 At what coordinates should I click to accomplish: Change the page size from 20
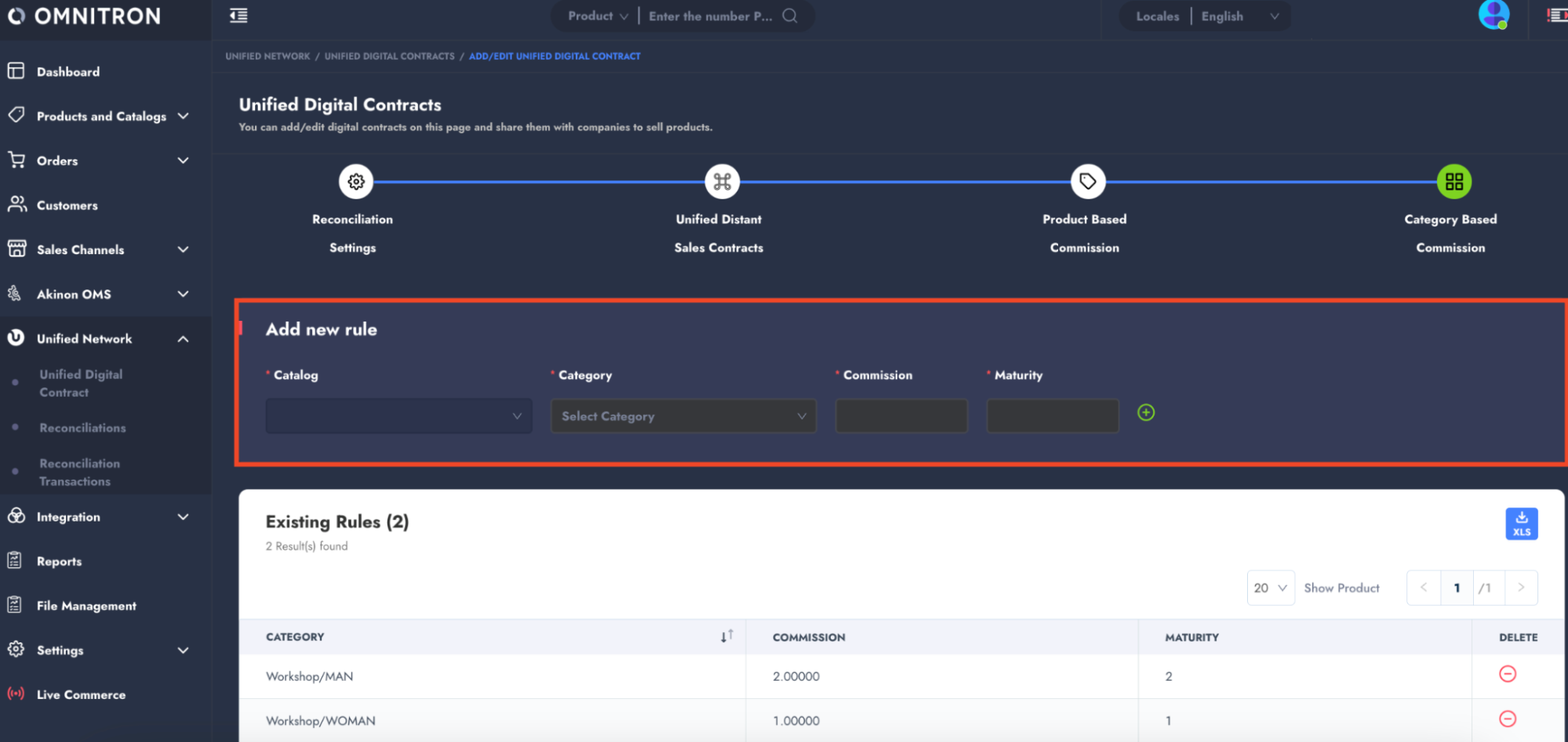click(1270, 587)
